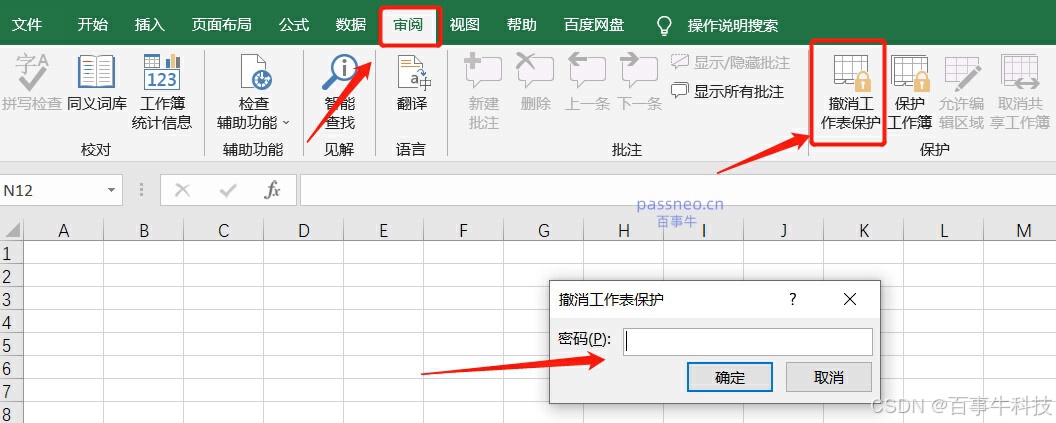Select column C header
This screenshot has width=1056, height=423.
coord(224,231)
